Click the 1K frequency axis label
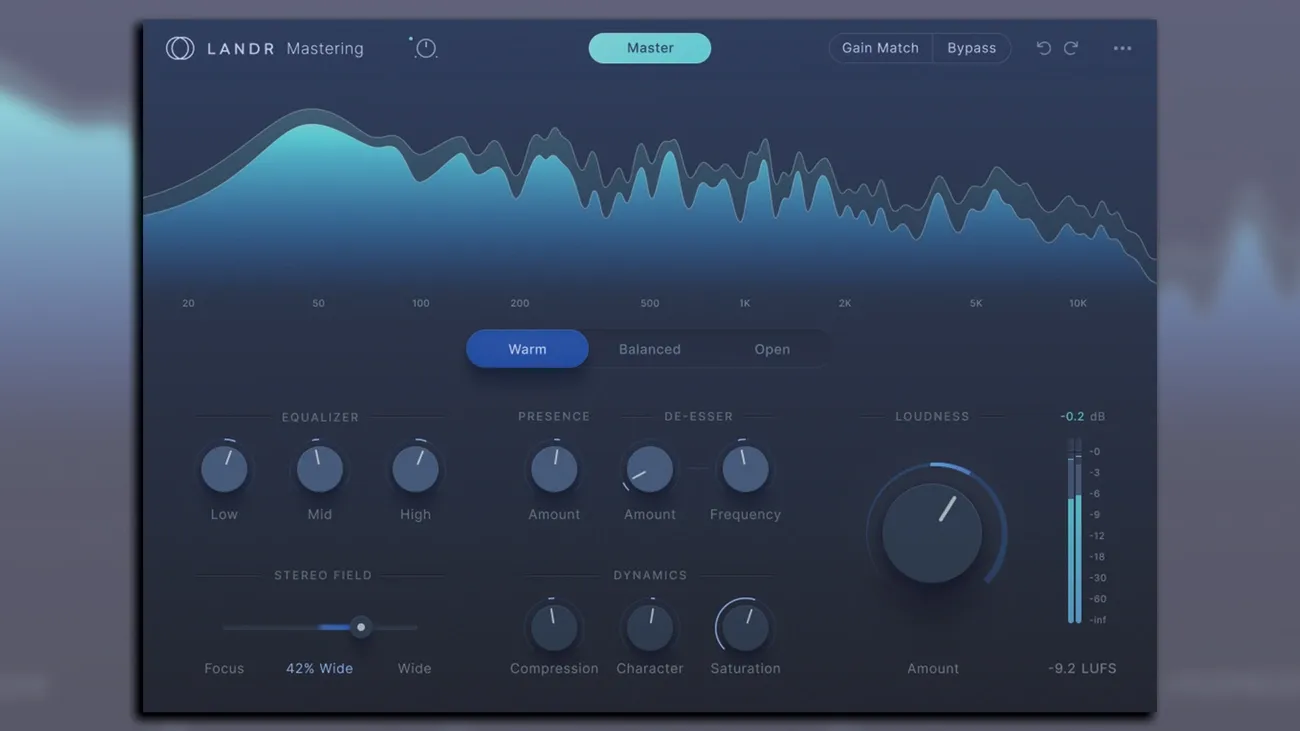 (745, 303)
